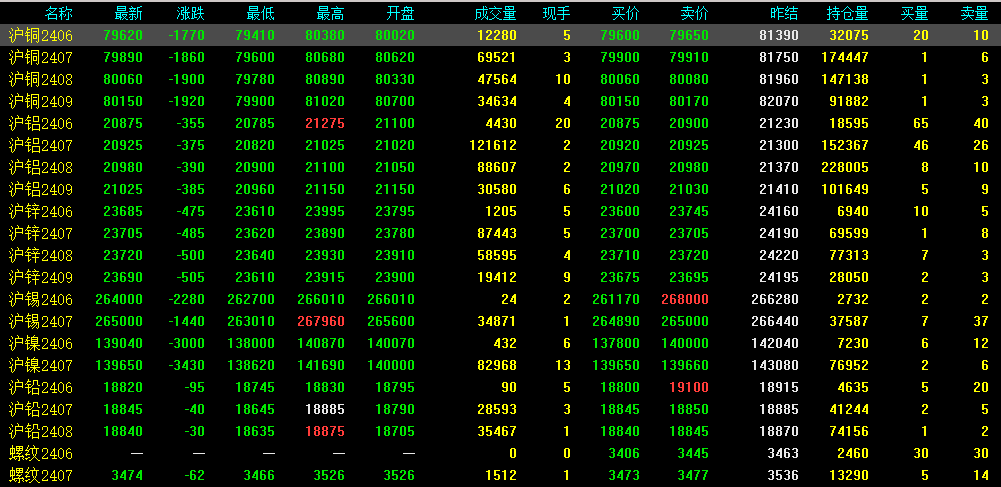The height and width of the screenshot is (487, 1001).
Task: Click previous settlement 24195
Action: pyautogui.click(x=779, y=277)
